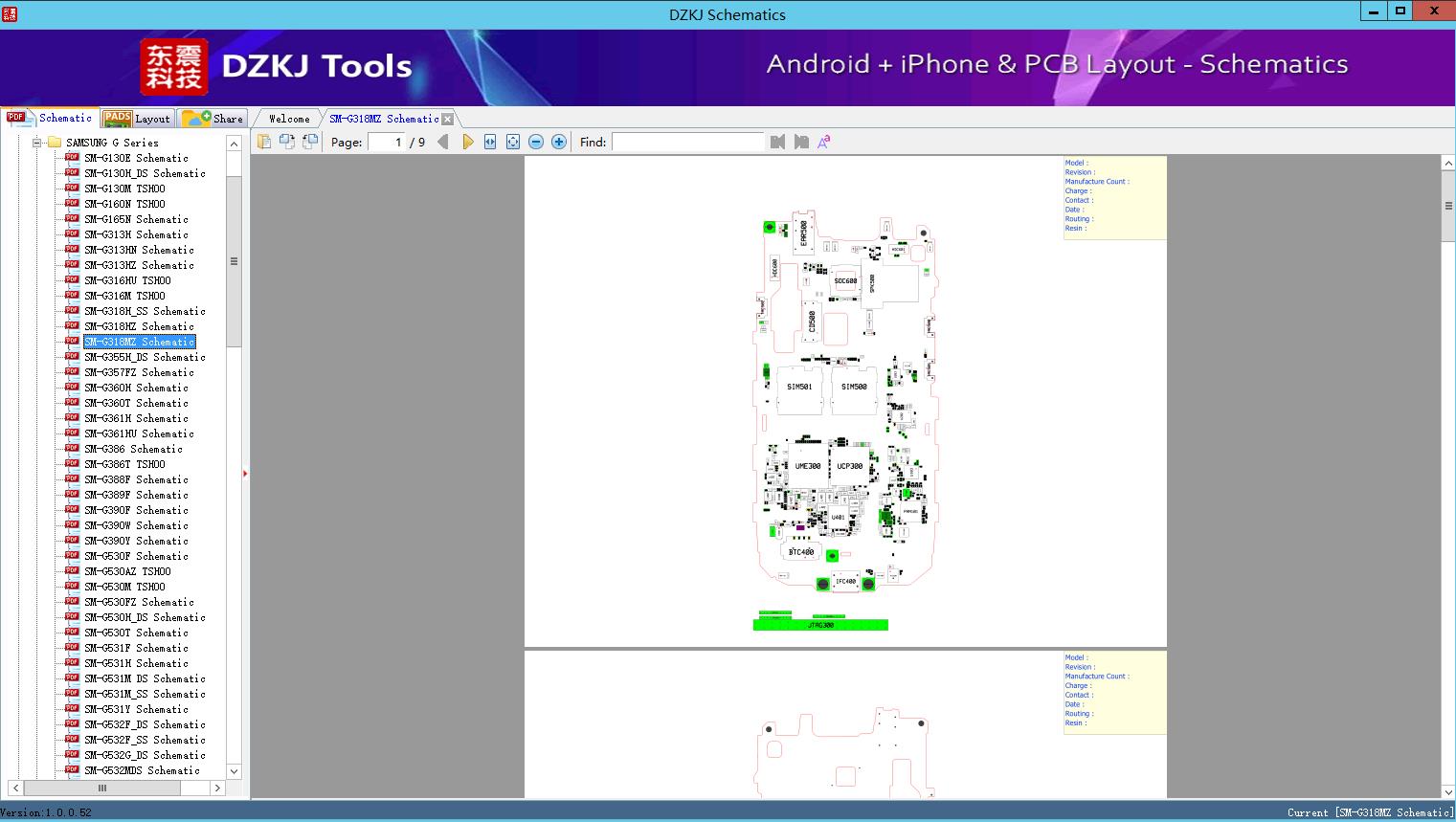Click the tree panel horizontal scrollbar thumb
Screen dimensions: 1456x822
(101, 789)
